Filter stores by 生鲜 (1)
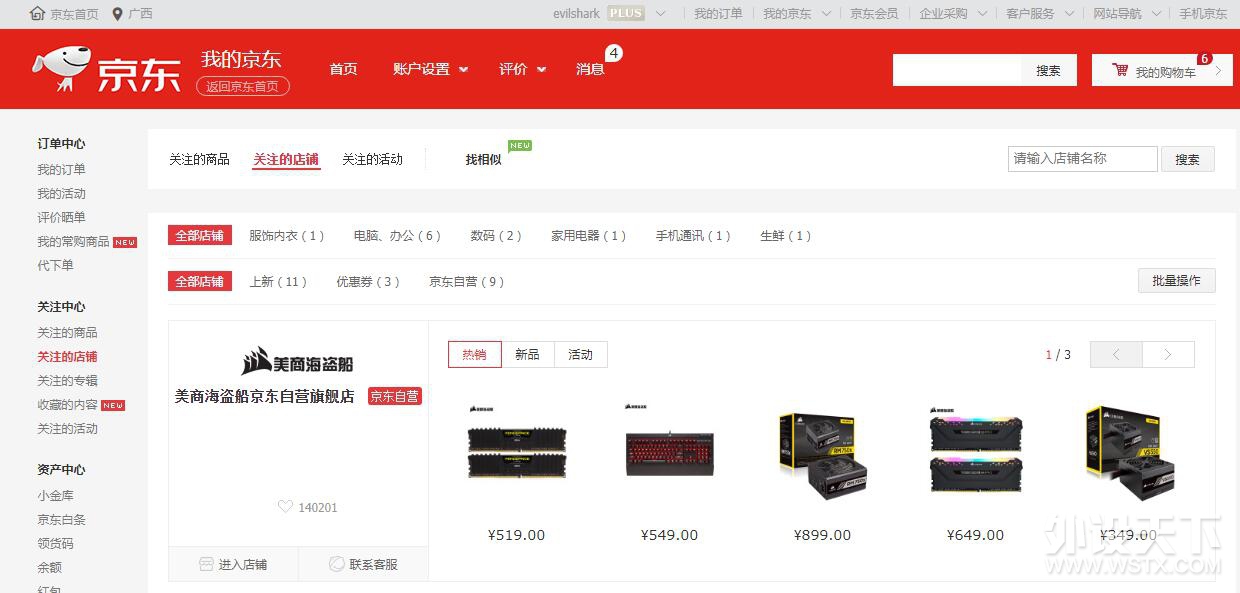1240x593 pixels. pos(786,236)
